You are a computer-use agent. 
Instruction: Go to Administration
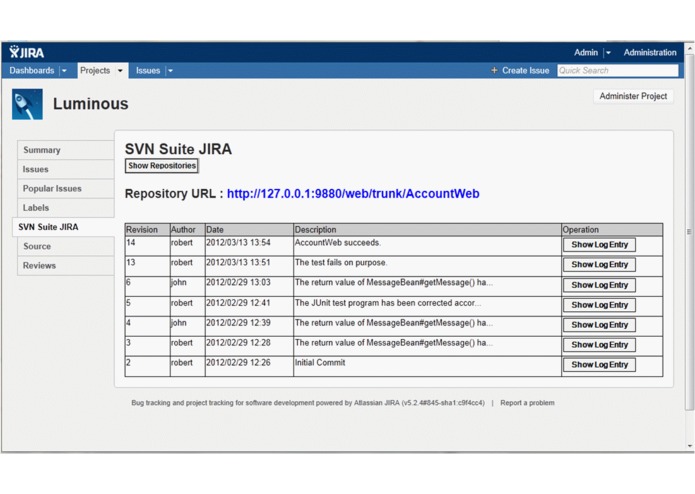coord(650,52)
